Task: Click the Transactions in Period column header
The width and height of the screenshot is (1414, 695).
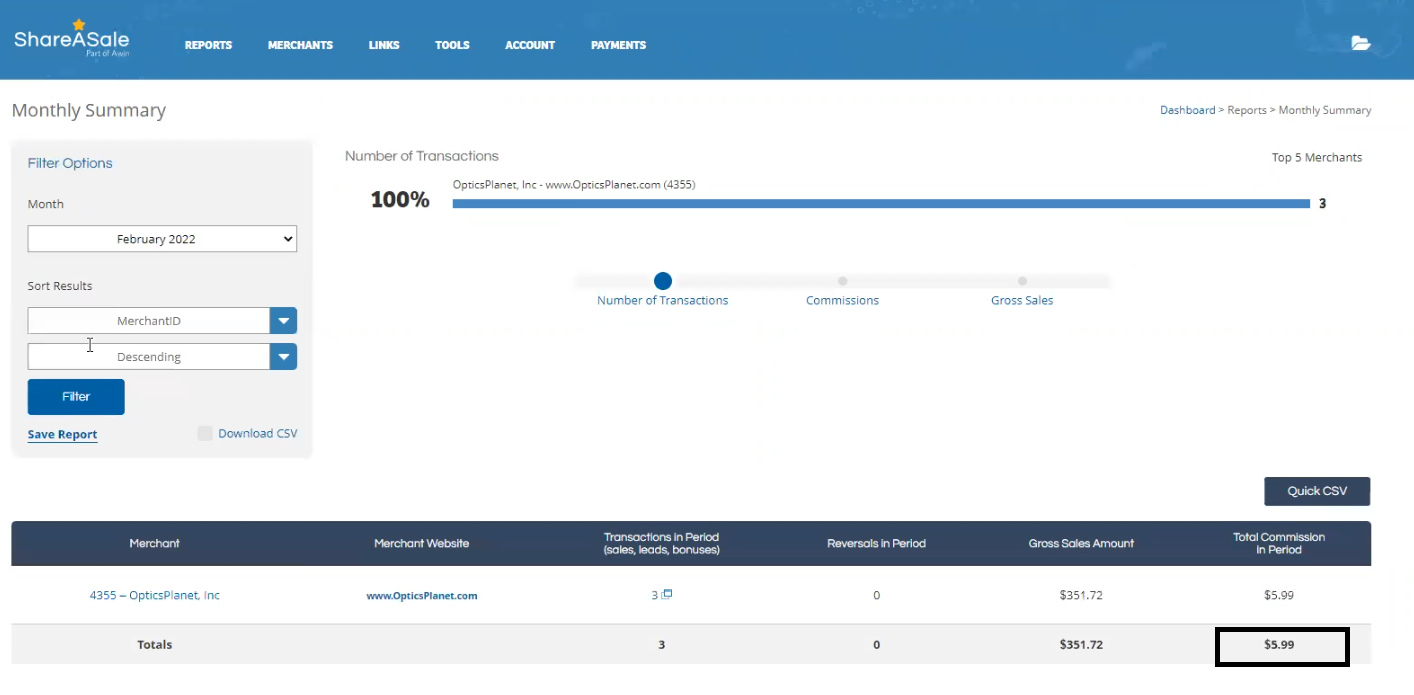Action: (661, 543)
